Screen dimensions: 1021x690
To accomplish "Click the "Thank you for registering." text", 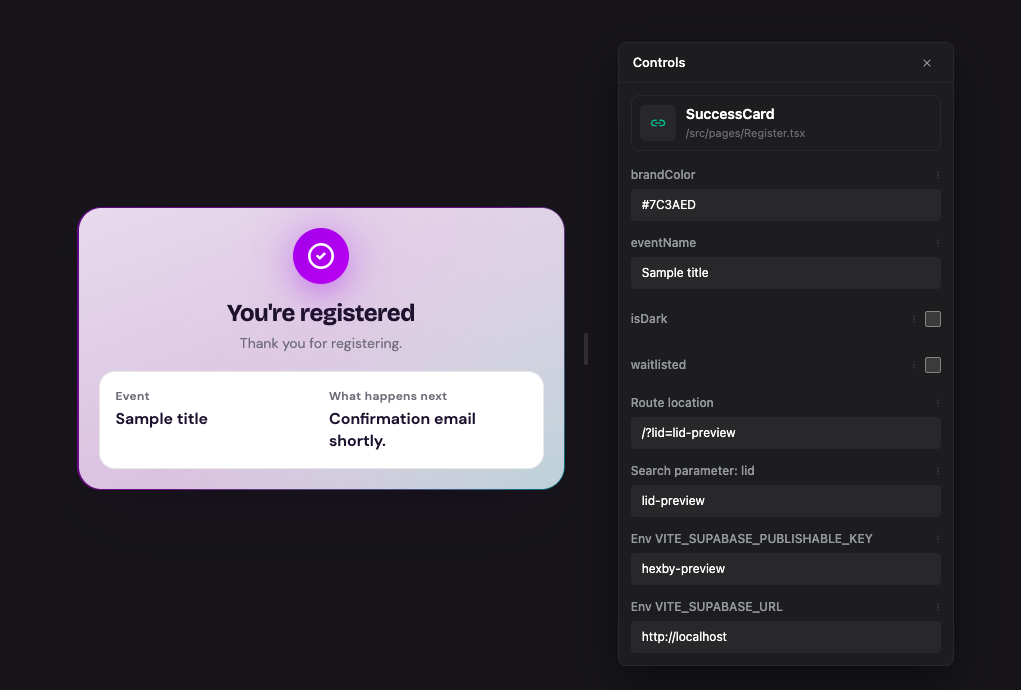I will click(321, 343).
